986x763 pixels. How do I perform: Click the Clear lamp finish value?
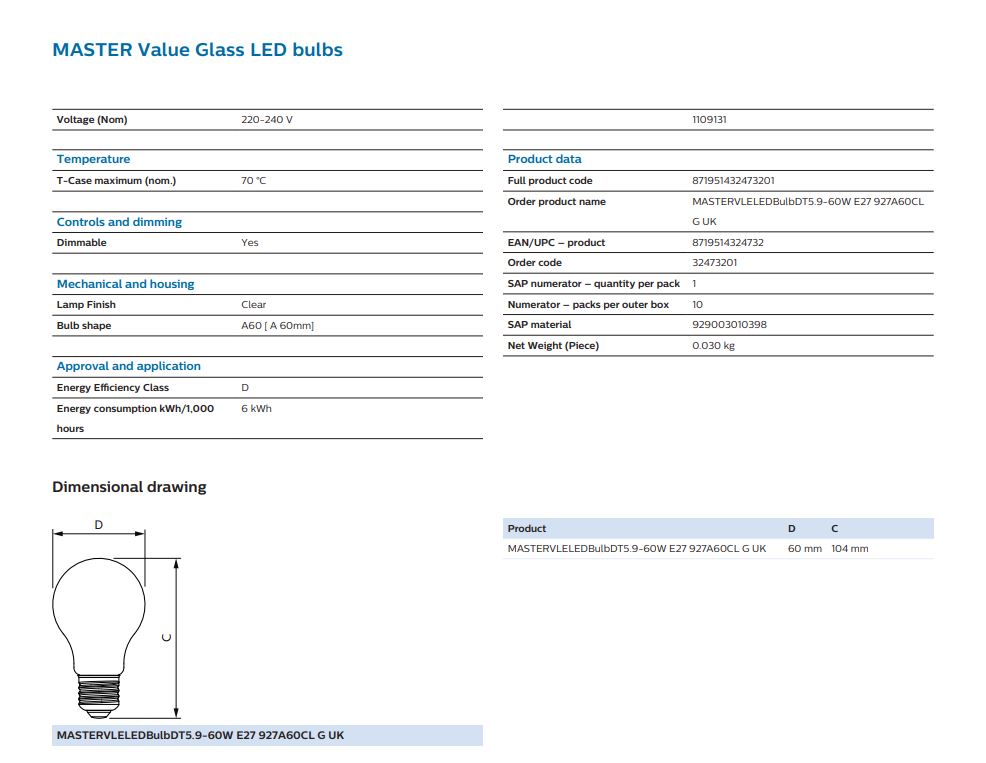[253, 304]
